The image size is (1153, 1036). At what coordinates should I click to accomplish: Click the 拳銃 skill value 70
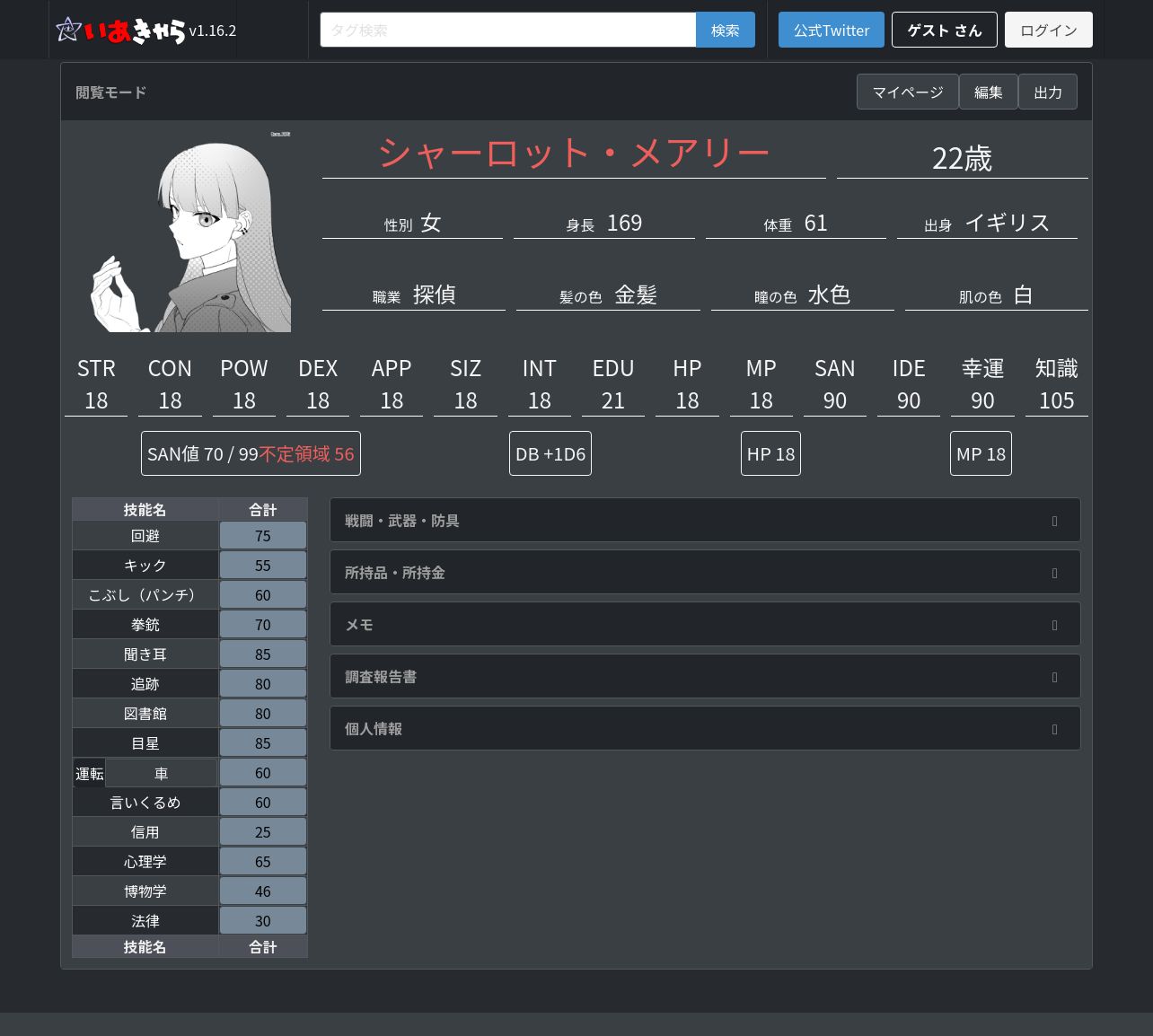(x=263, y=625)
